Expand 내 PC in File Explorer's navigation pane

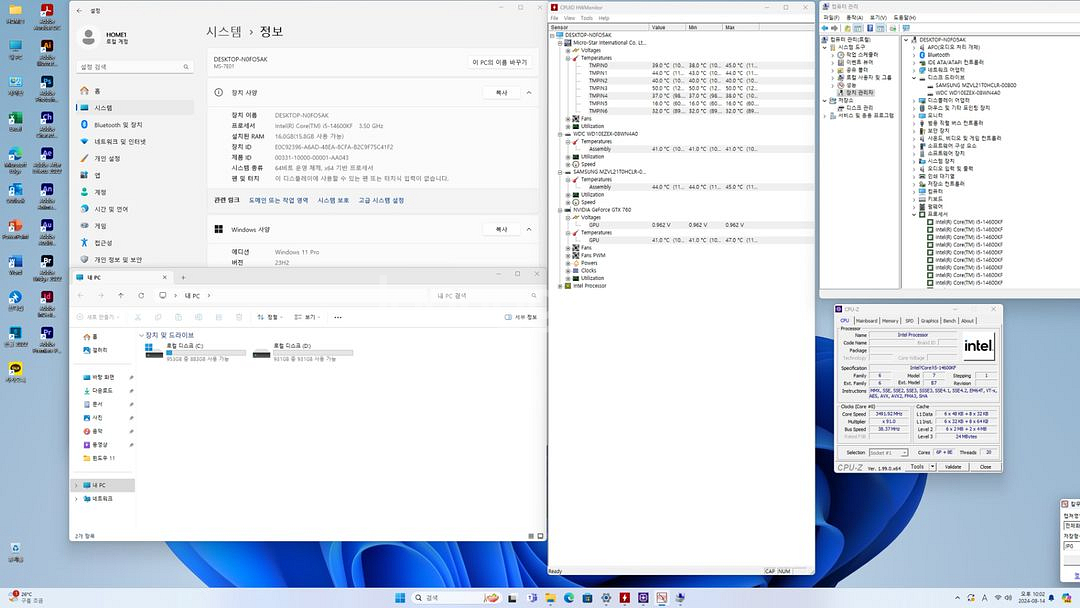tap(76, 485)
